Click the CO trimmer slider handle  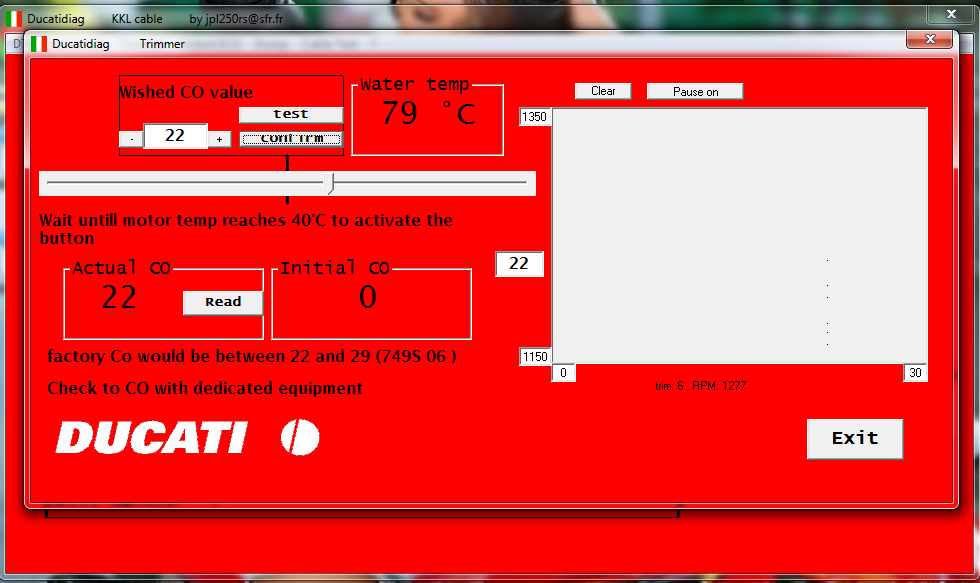click(329, 183)
